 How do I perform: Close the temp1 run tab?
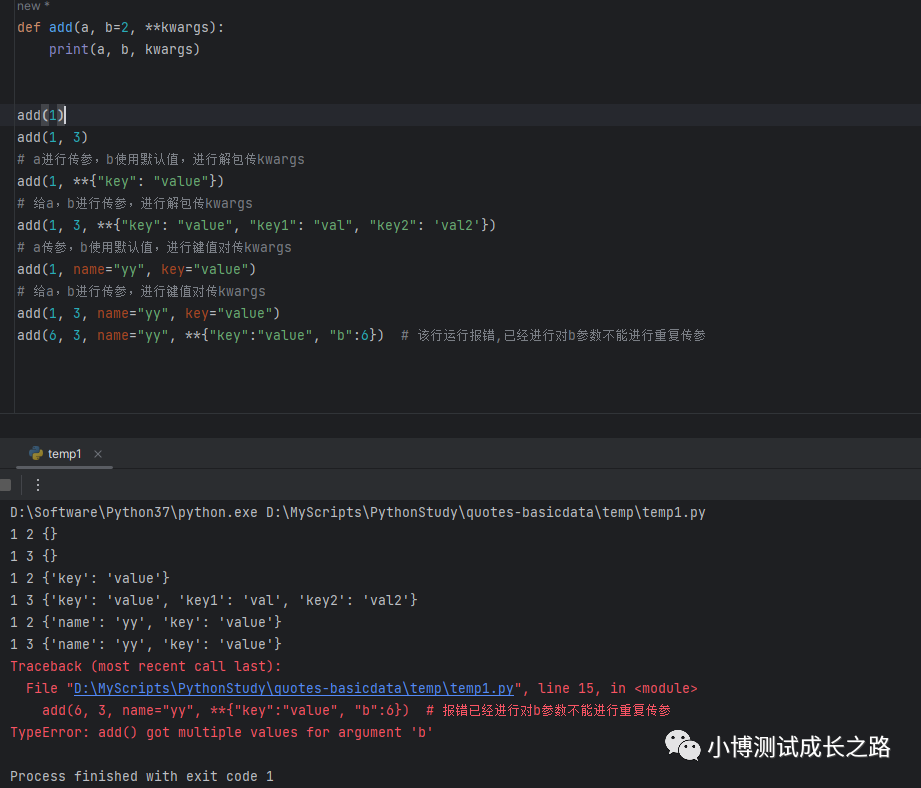pyautogui.click(x=98, y=454)
